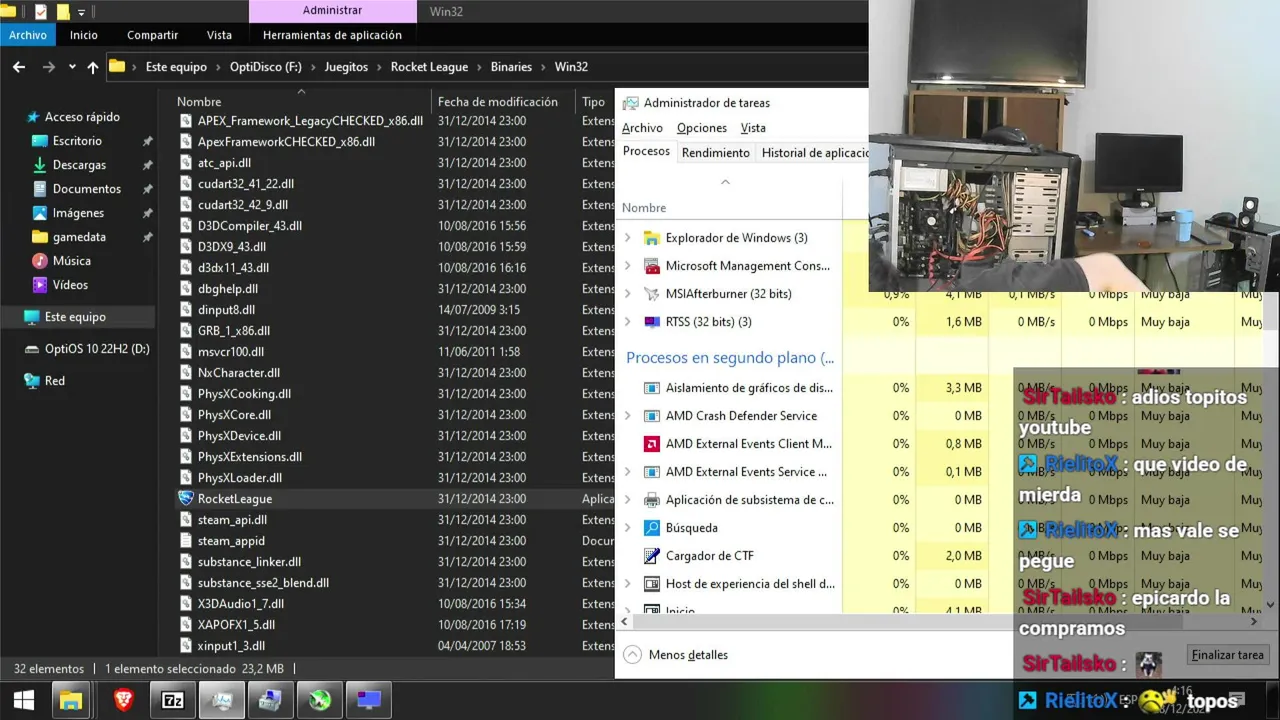Expand Explorador de Windows (3) process
The image size is (1280, 720).
(628, 238)
